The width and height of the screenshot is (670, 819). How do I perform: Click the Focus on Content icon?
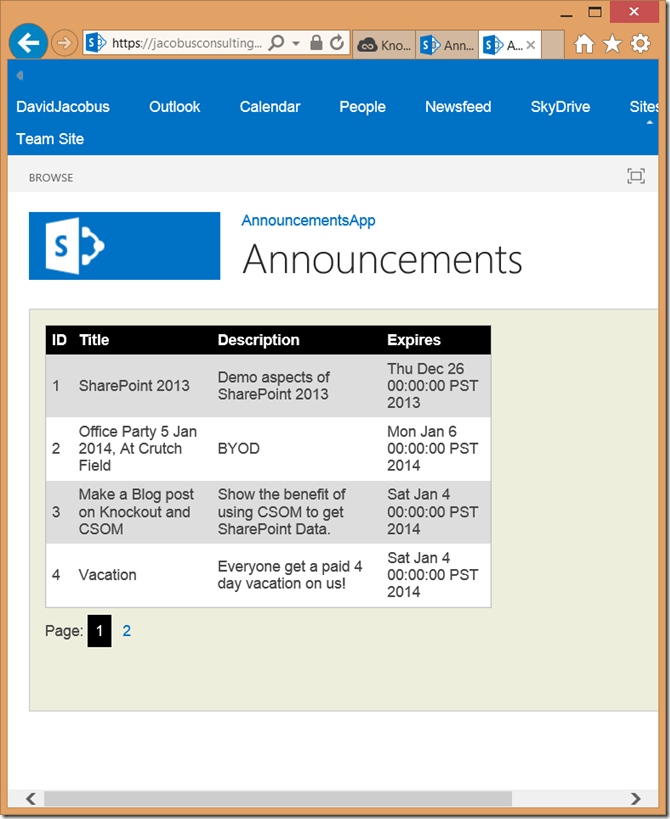click(x=636, y=176)
